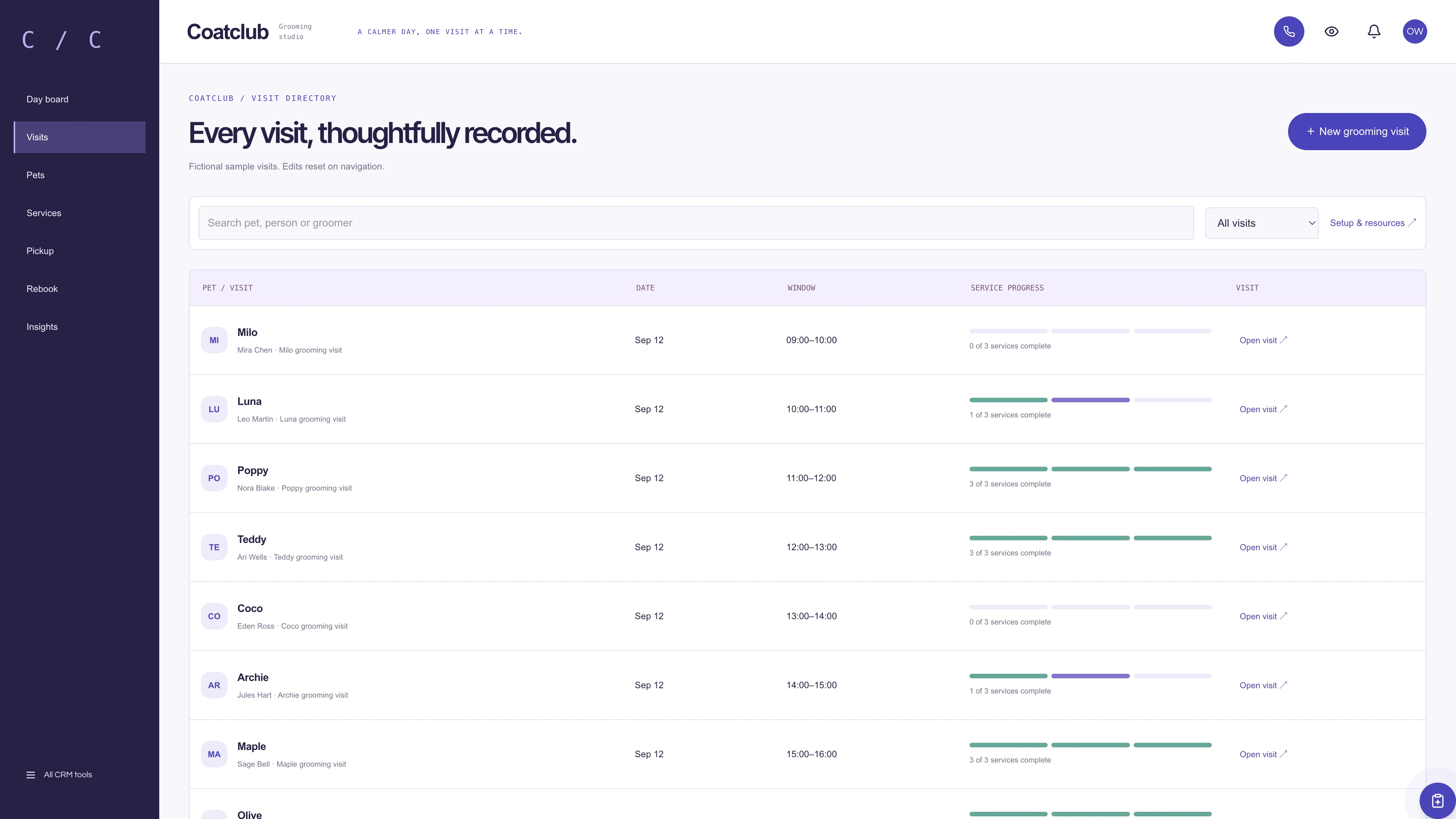Click the C / C sidebar logo

click(x=61, y=40)
